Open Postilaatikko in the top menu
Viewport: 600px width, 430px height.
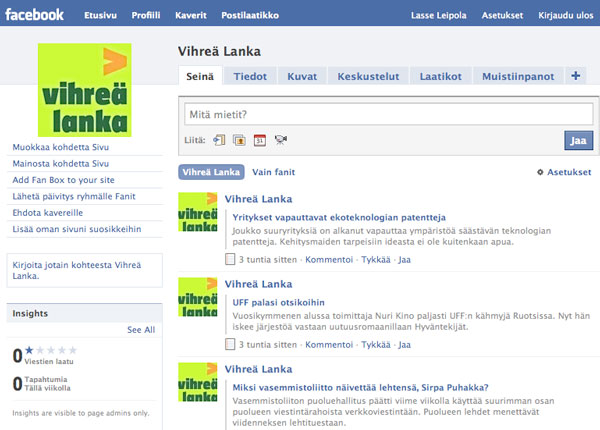click(x=250, y=15)
